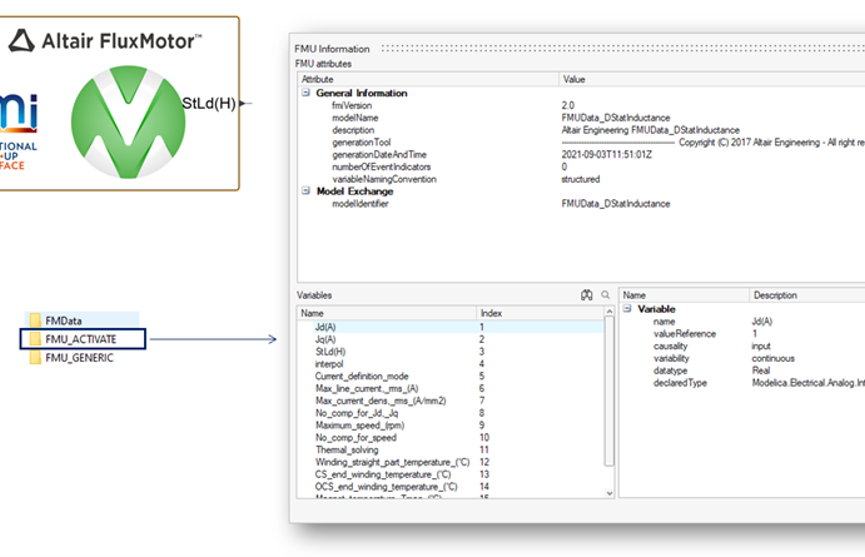Click the fmiVersion attribute row
The height and width of the screenshot is (557, 865).
582,105
